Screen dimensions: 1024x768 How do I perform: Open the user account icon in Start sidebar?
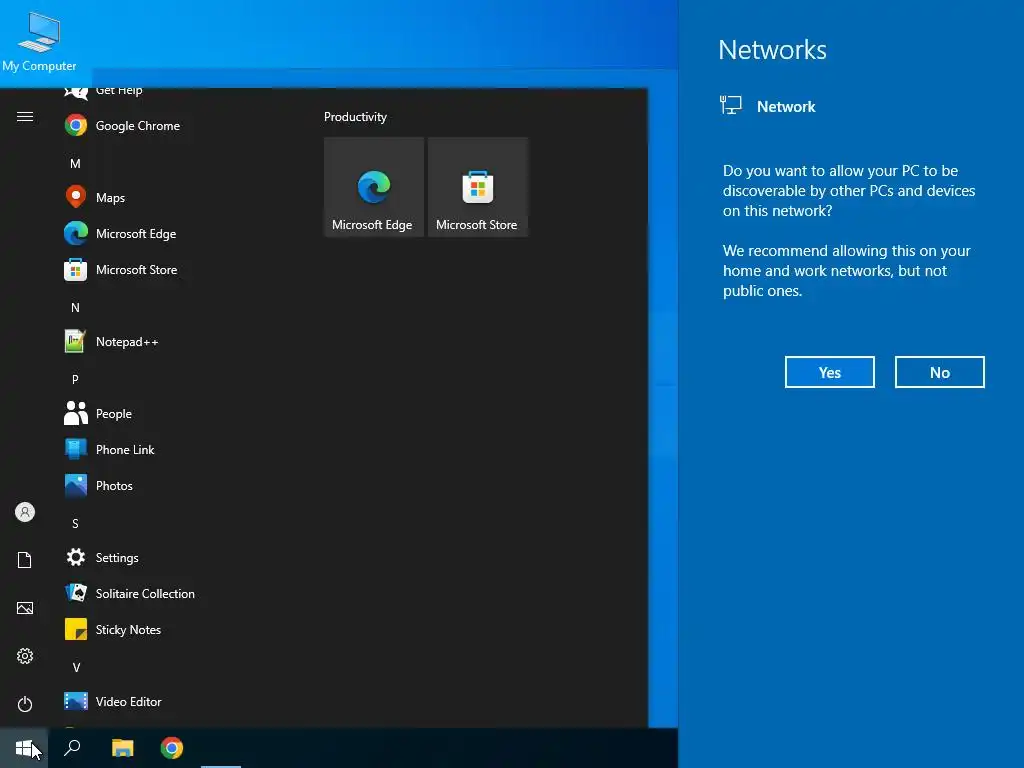click(25, 512)
